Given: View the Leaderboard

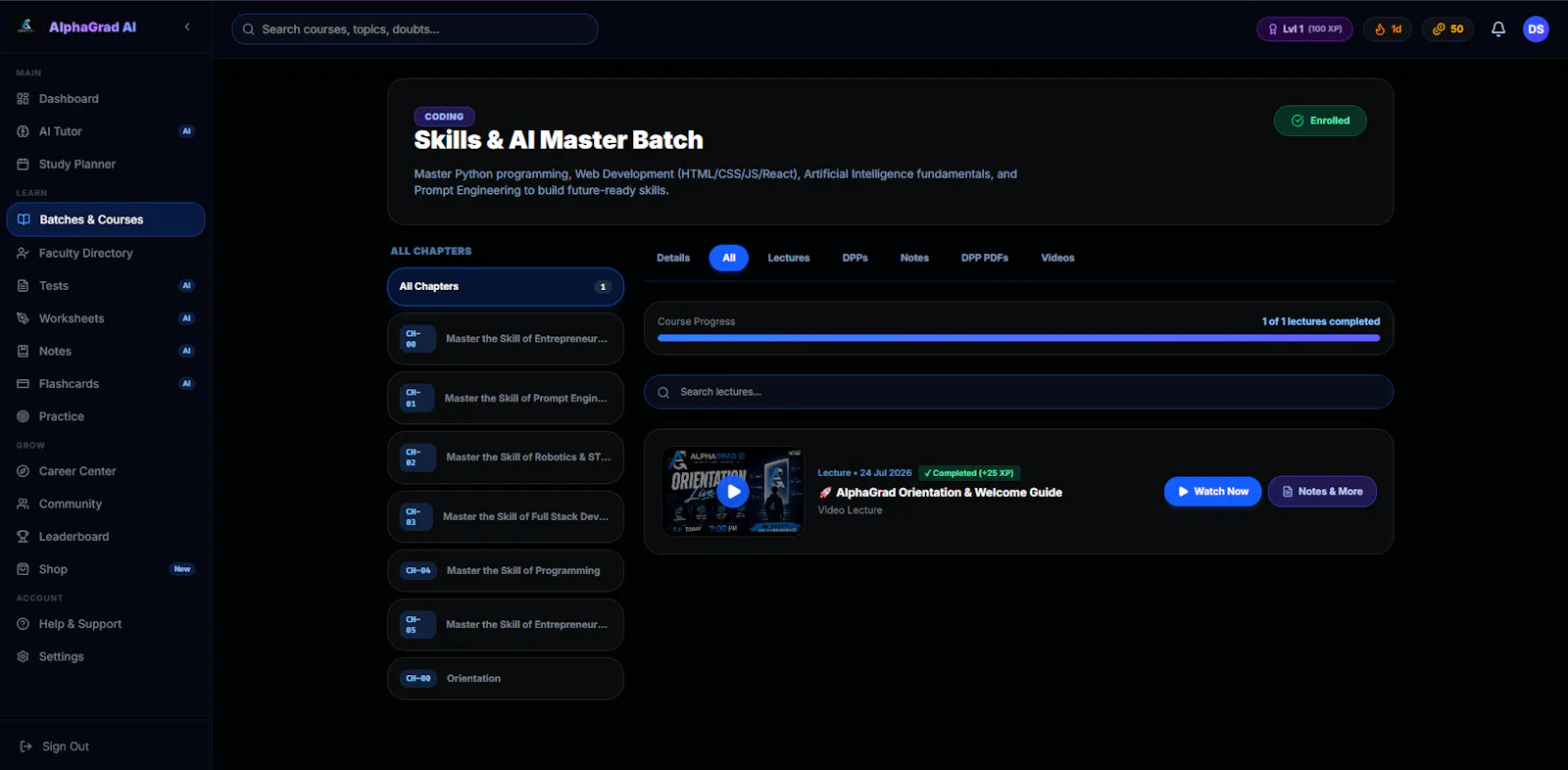Looking at the screenshot, I should tap(106, 537).
